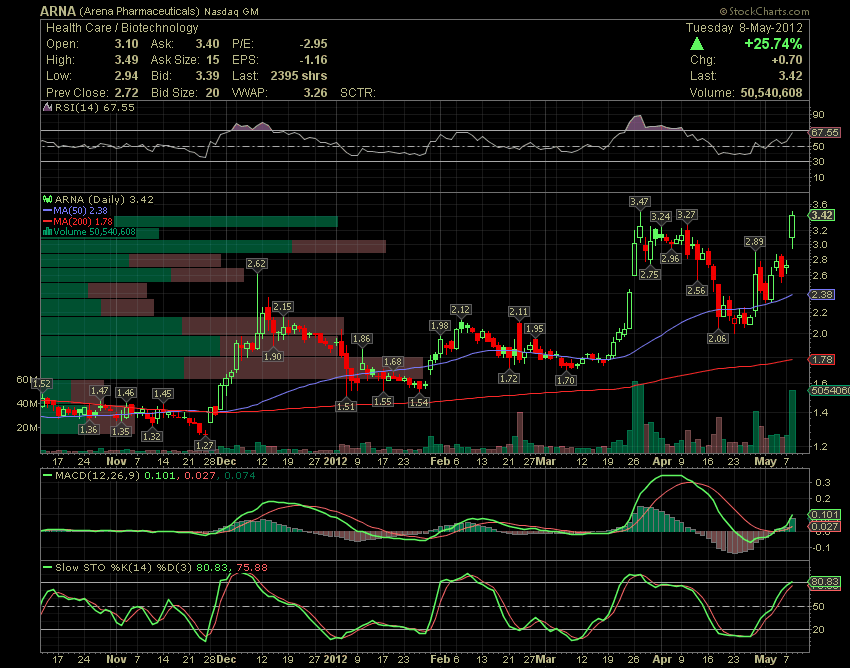Click the +25.74% percent change
This screenshot has width=850, height=668.
click(x=774, y=44)
